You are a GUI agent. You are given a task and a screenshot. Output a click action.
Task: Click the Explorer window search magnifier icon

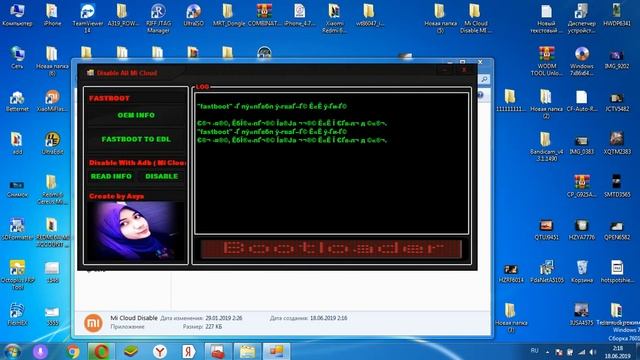point(484,79)
